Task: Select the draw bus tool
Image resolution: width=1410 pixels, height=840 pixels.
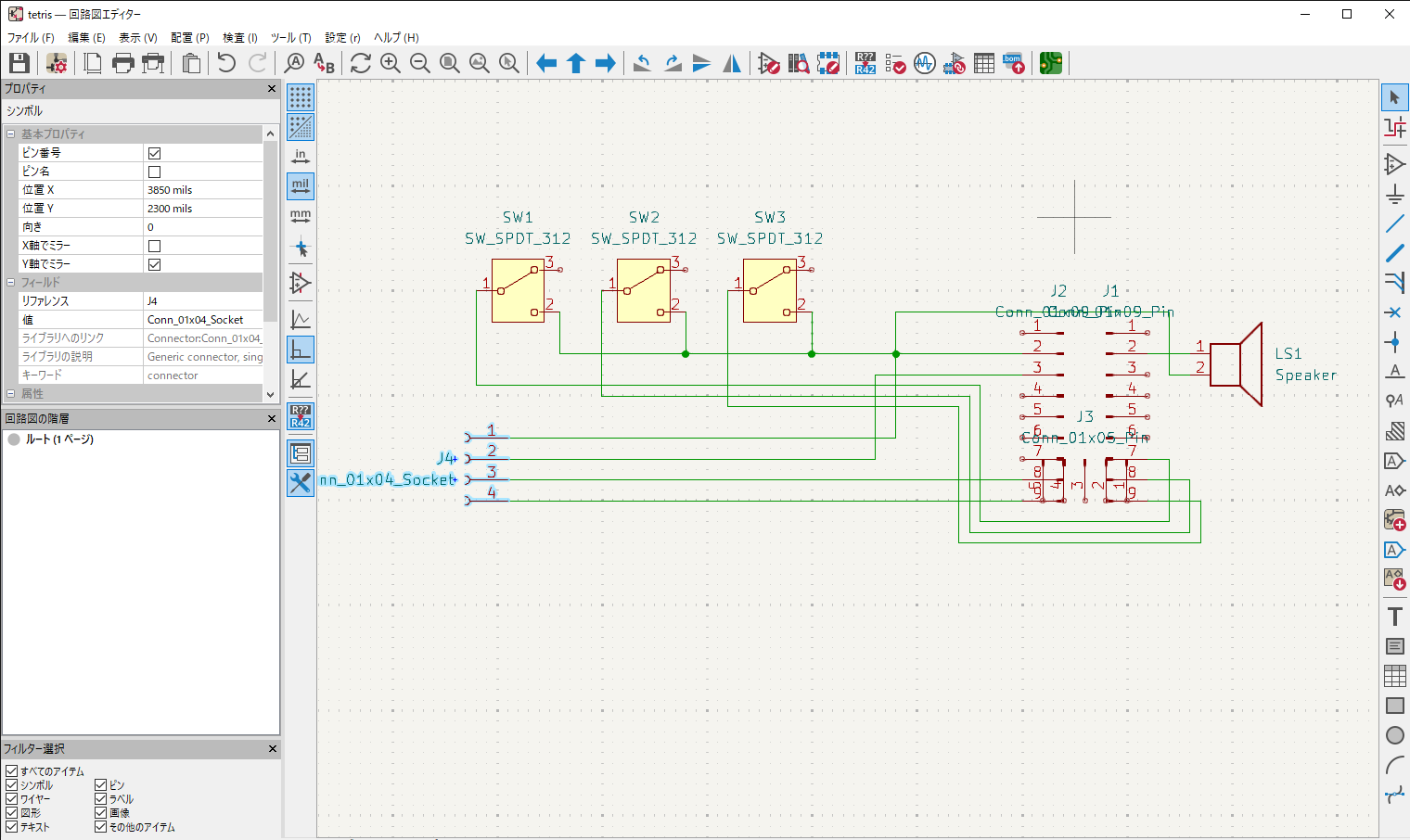Action: [x=1394, y=253]
